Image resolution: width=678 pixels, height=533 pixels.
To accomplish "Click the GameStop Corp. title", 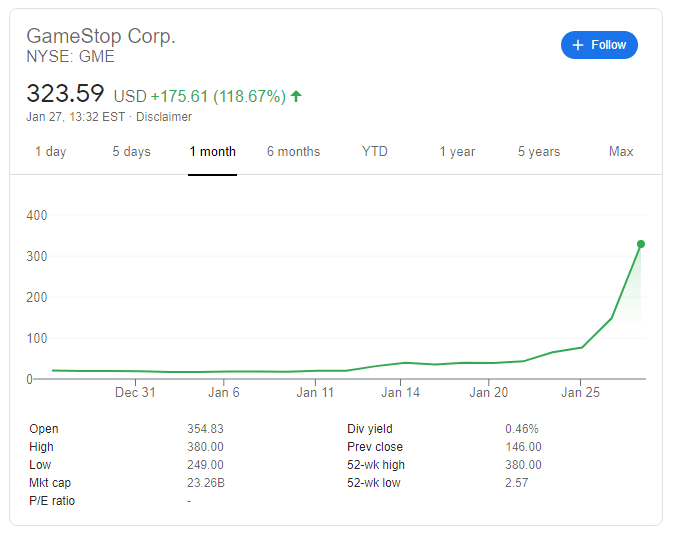I will click(x=101, y=36).
